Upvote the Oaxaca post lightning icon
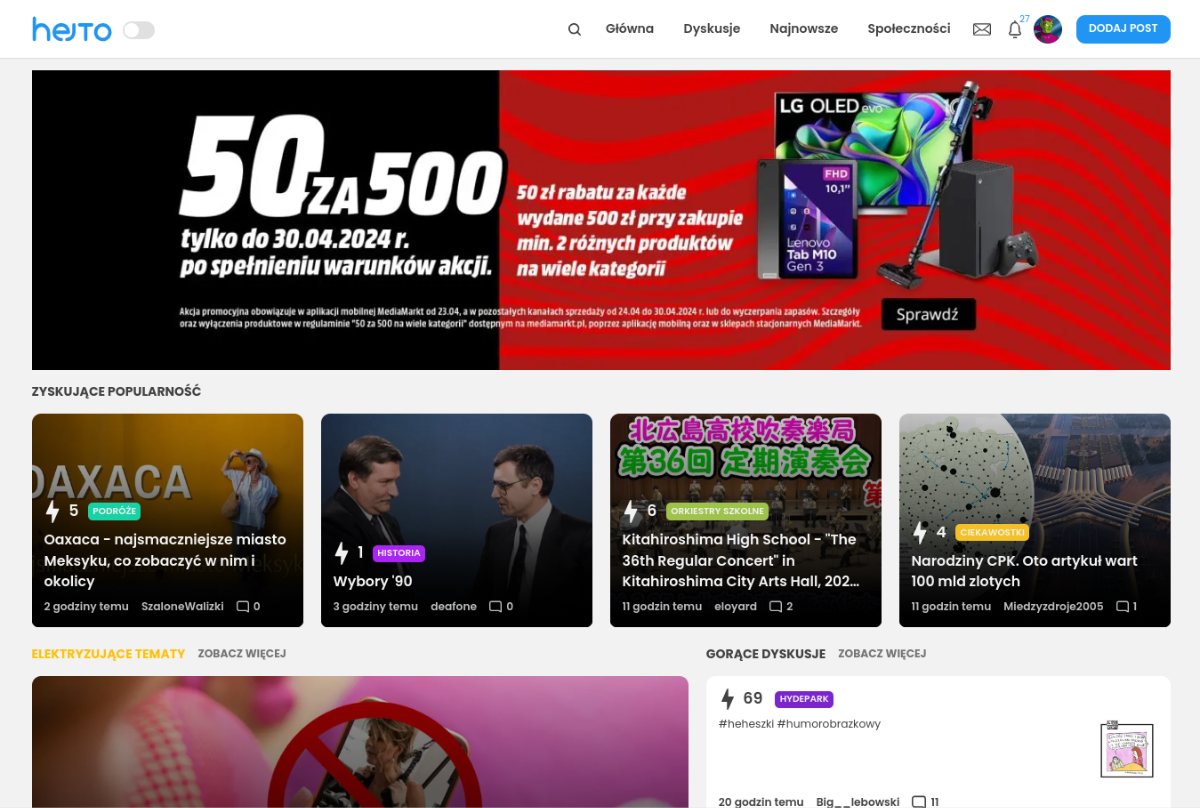The height and width of the screenshot is (808, 1200). click(x=53, y=511)
